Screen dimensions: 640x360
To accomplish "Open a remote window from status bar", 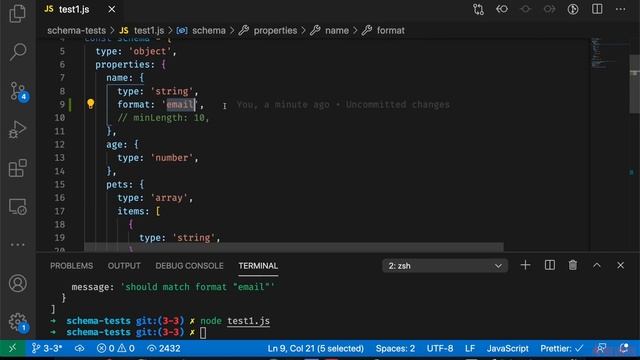I will tap(12, 348).
